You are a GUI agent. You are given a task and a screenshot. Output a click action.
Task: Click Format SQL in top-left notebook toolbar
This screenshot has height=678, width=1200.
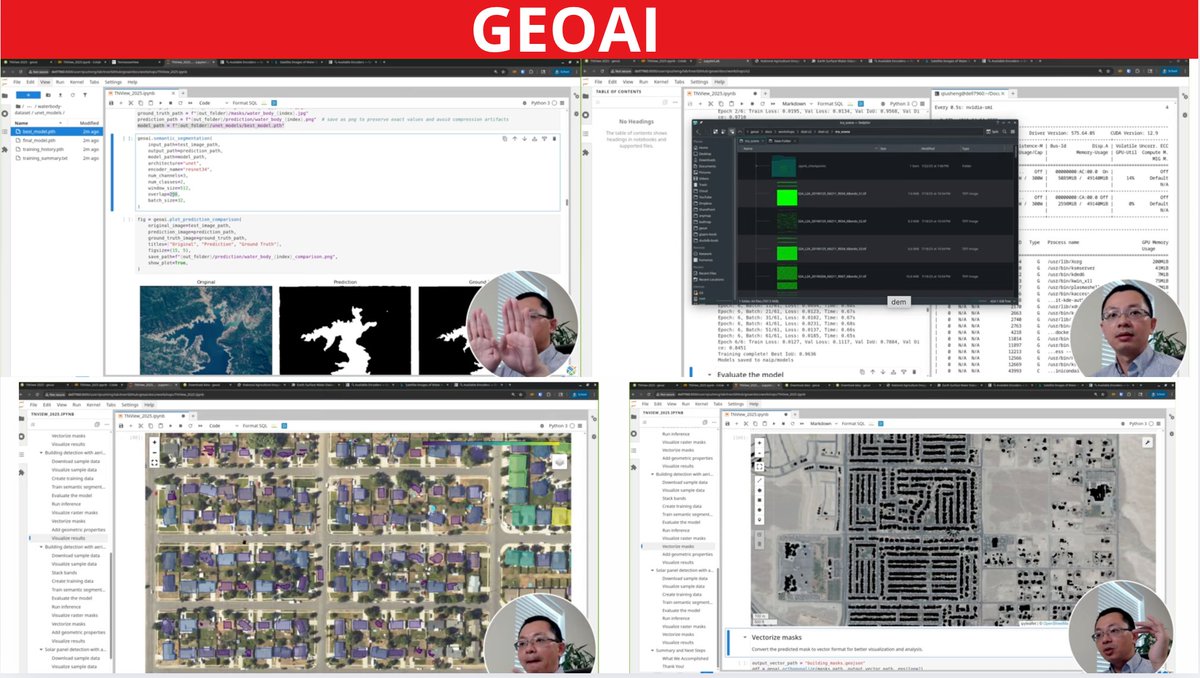tap(245, 103)
